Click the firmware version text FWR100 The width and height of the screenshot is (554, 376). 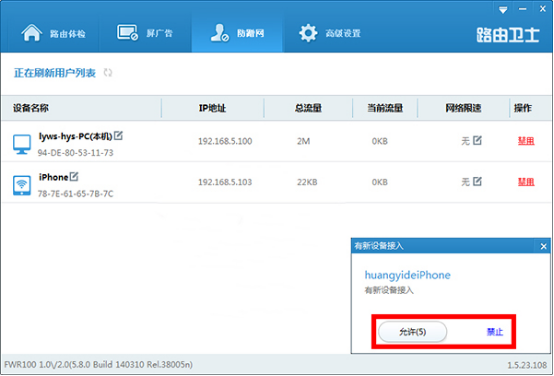pyautogui.click(x=99, y=364)
